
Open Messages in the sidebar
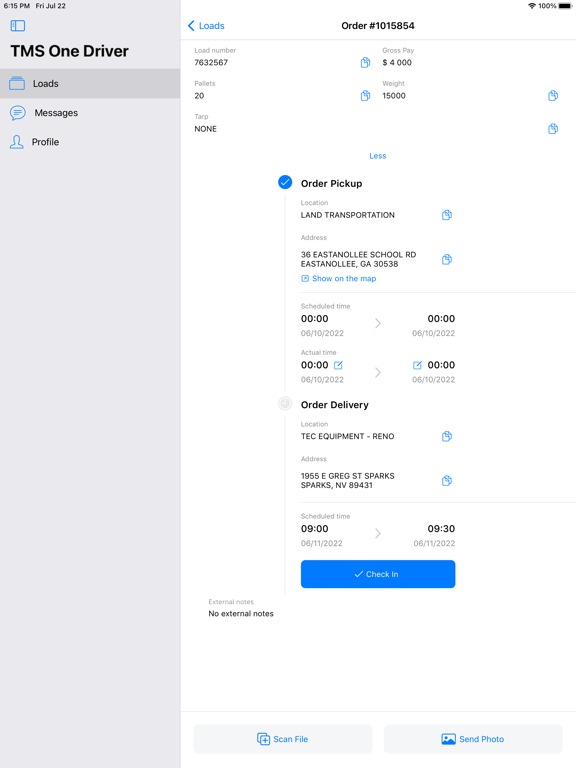click(x=90, y=113)
